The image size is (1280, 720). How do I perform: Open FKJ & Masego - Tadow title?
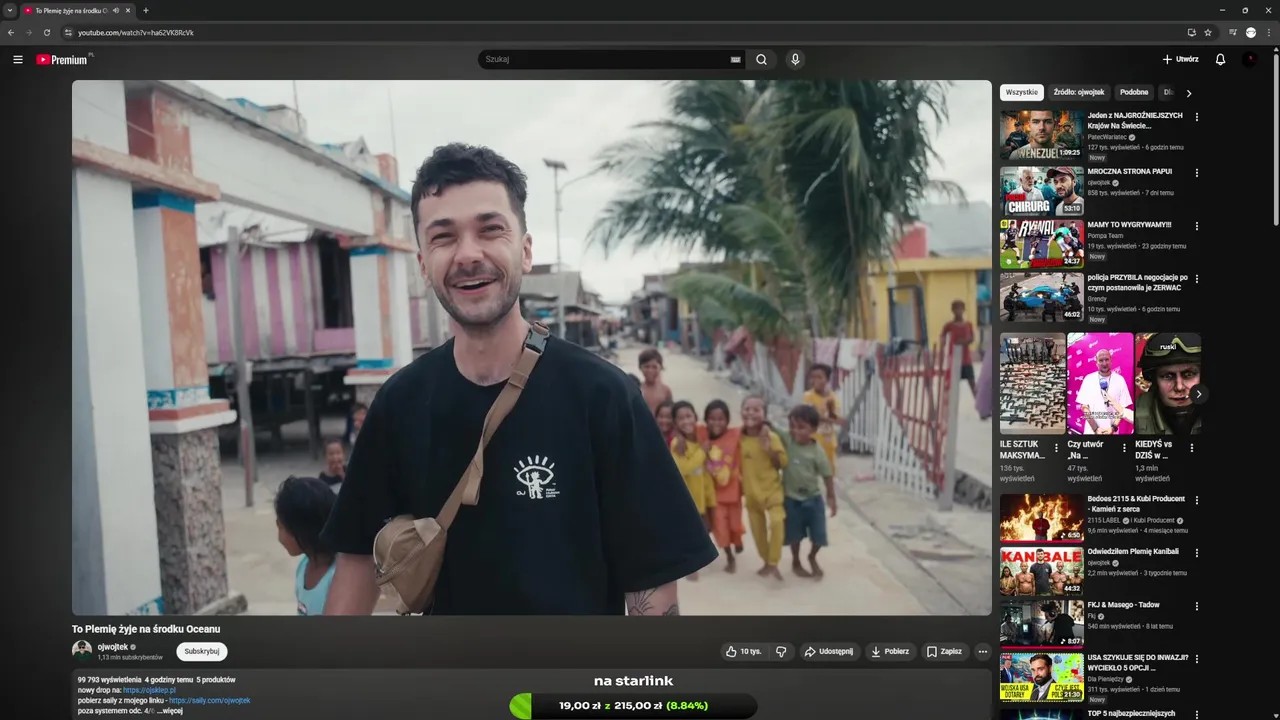(x=1124, y=605)
